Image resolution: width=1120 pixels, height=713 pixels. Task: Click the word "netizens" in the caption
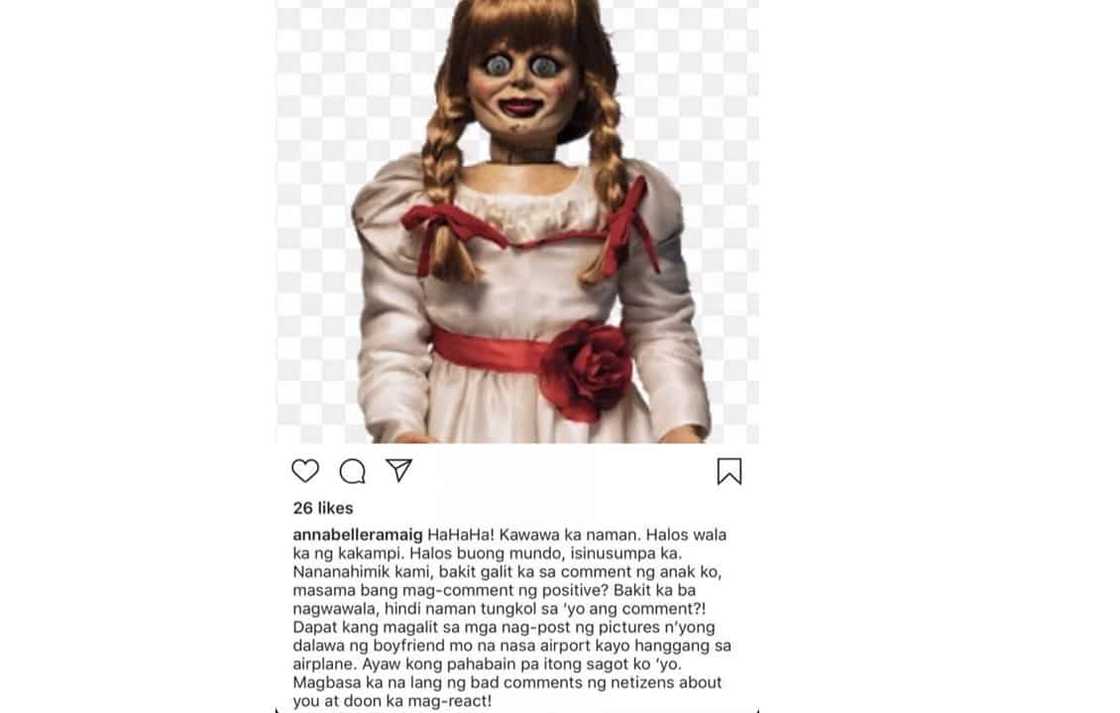(x=644, y=683)
